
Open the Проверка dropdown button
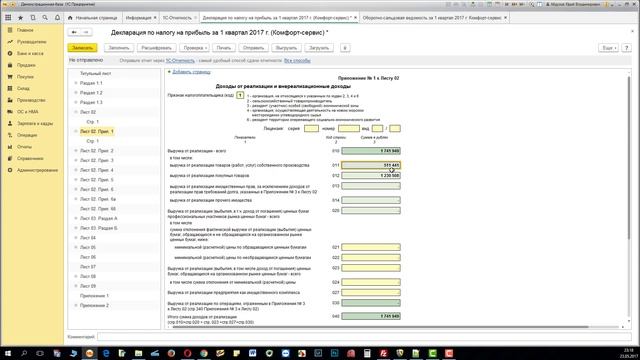(x=195, y=48)
